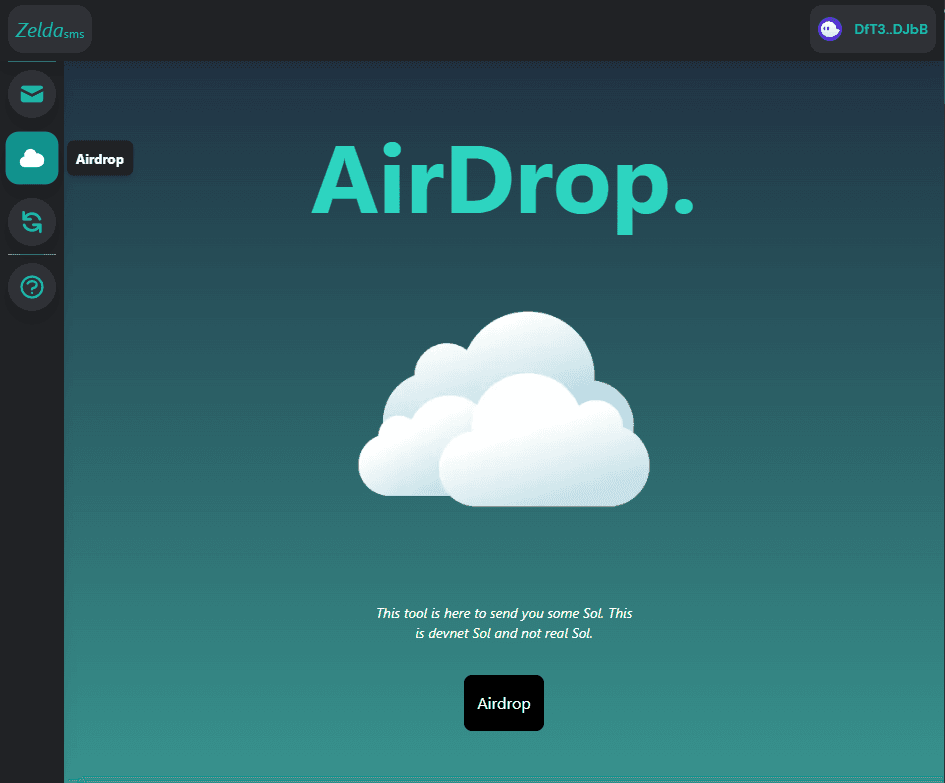Click the wallet address text DfT3..DJbB
The height and width of the screenshot is (783, 945).
891,29
